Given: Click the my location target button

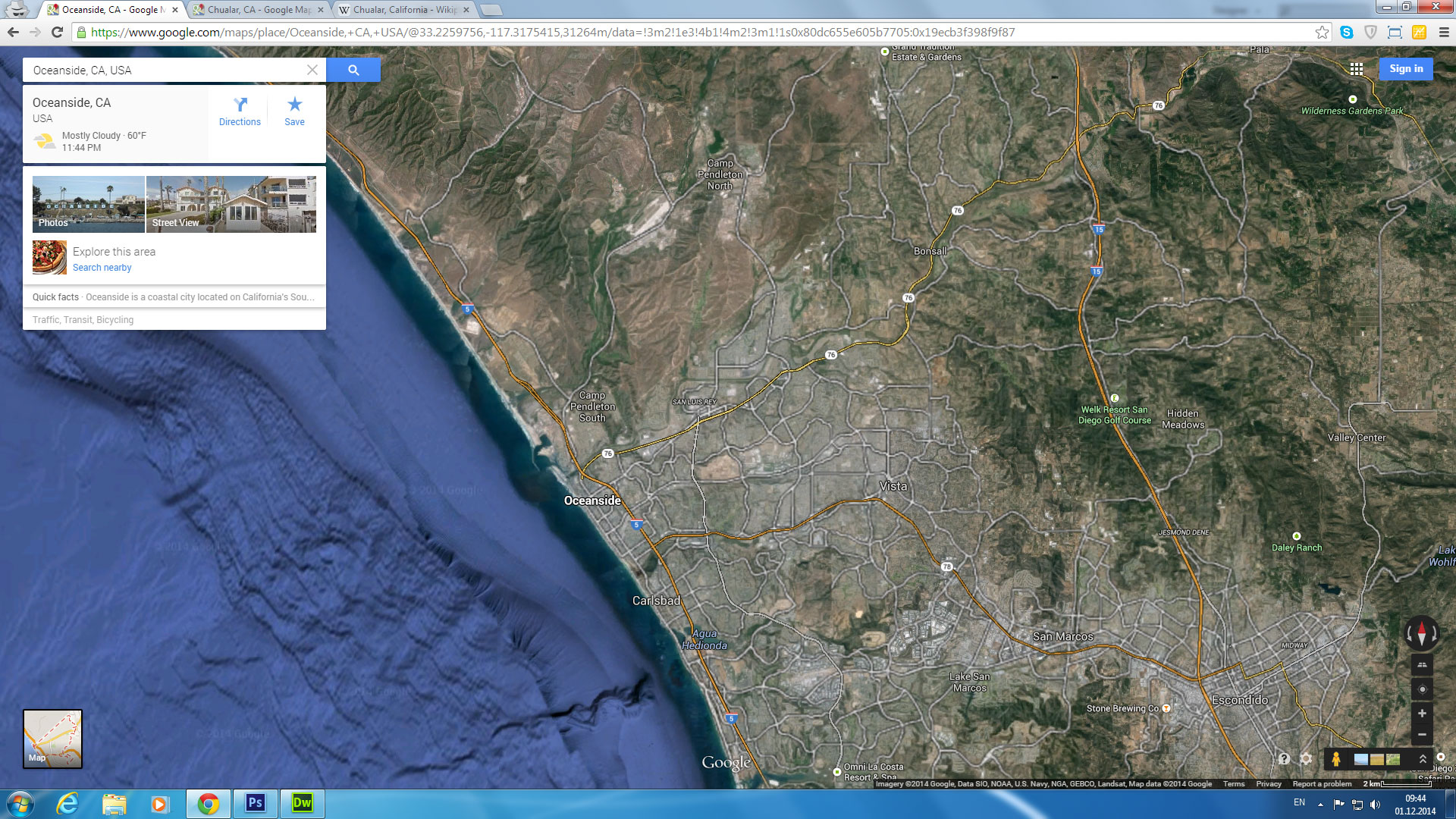Looking at the screenshot, I should pos(1422,689).
